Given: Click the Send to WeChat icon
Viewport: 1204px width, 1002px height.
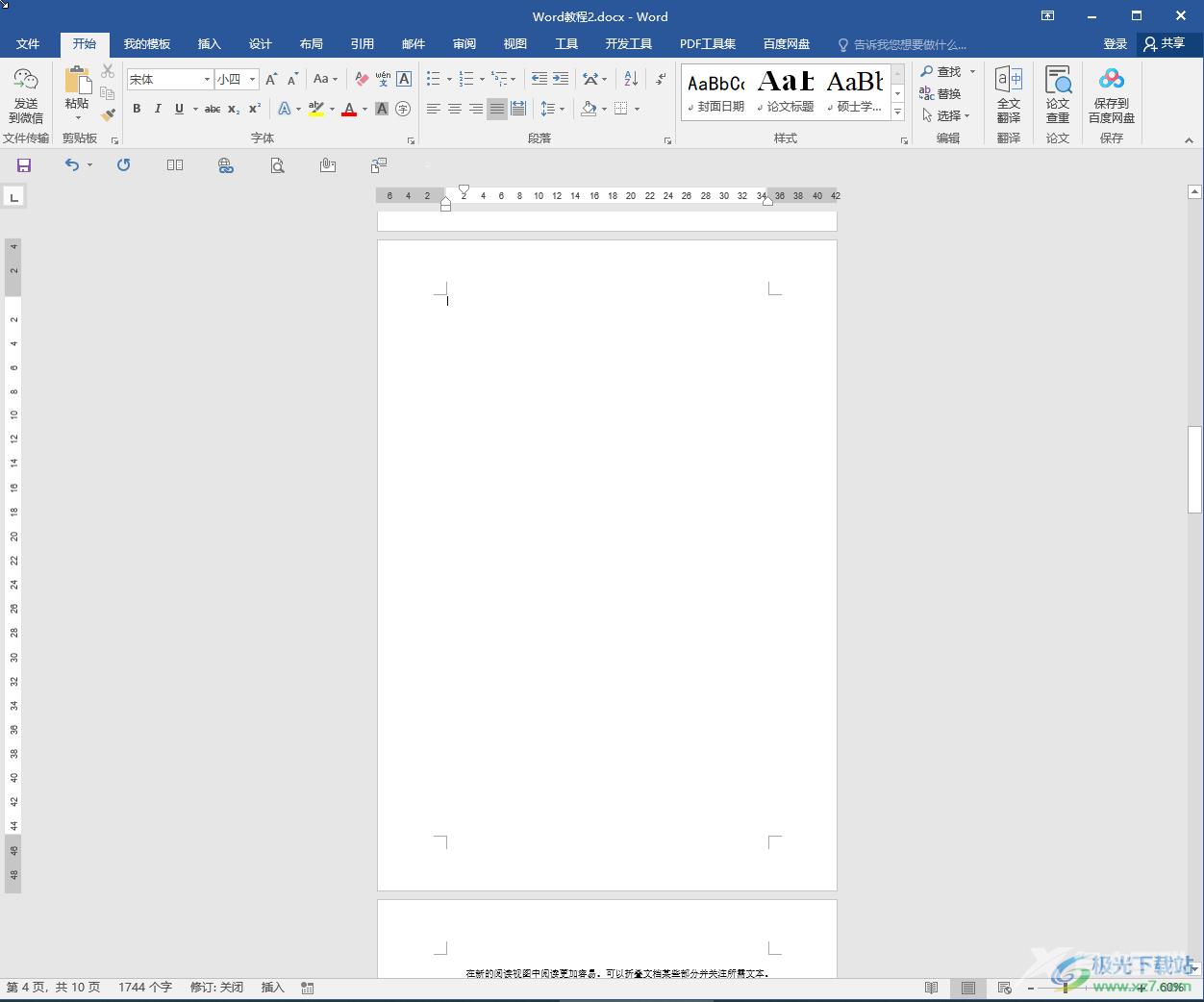Looking at the screenshot, I should 26,94.
